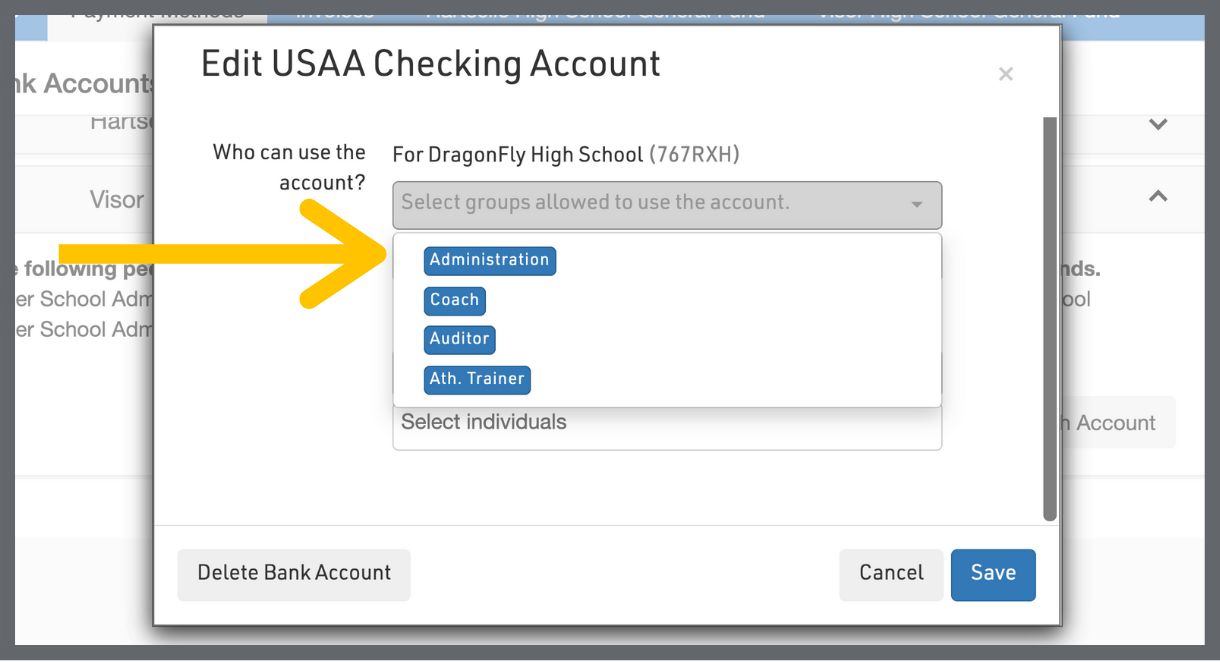Save the bank account changes
The height and width of the screenshot is (662, 1220).
coord(992,573)
